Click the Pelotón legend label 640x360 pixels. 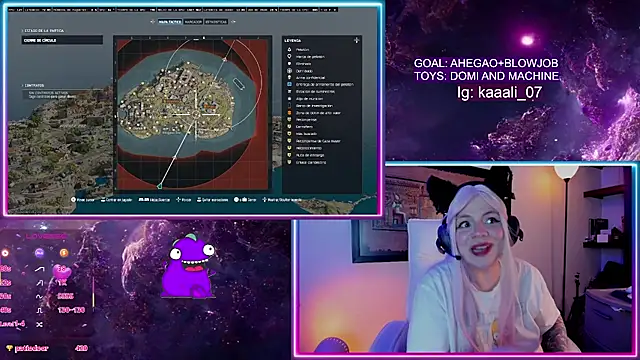pos(302,49)
